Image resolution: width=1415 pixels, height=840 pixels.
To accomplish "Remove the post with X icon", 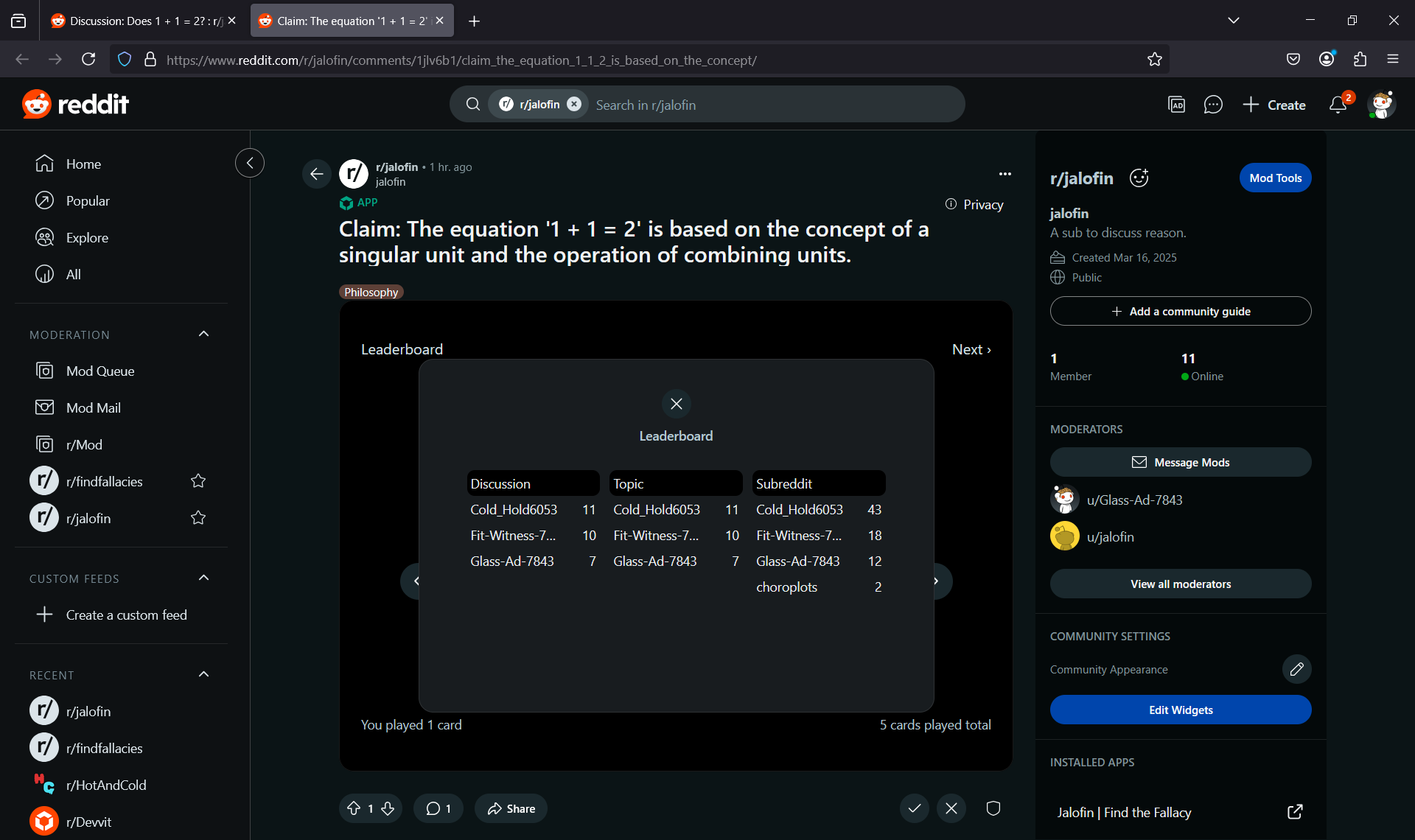I will (x=951, y=808).
